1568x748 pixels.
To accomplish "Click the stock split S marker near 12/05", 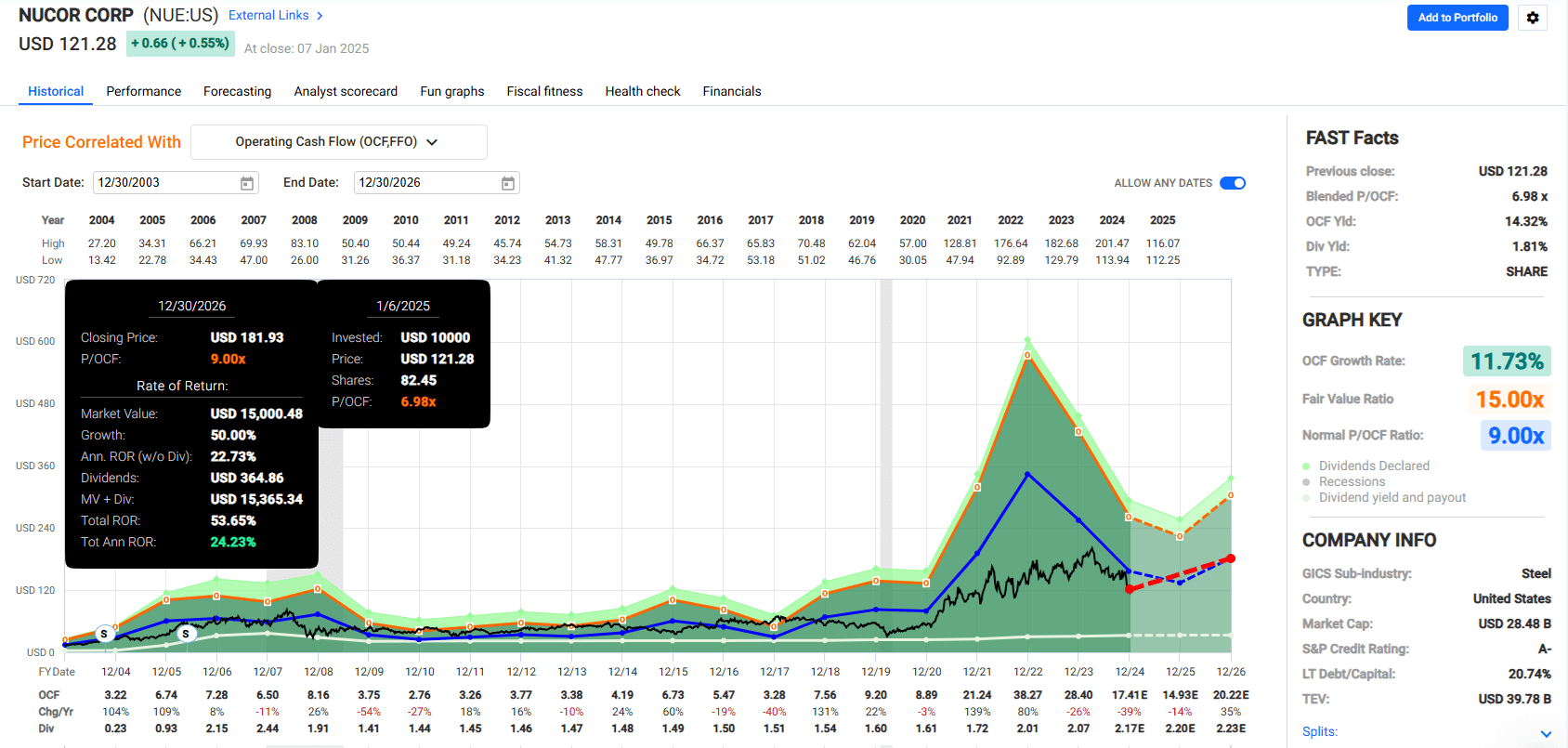I will pos(186,634).
